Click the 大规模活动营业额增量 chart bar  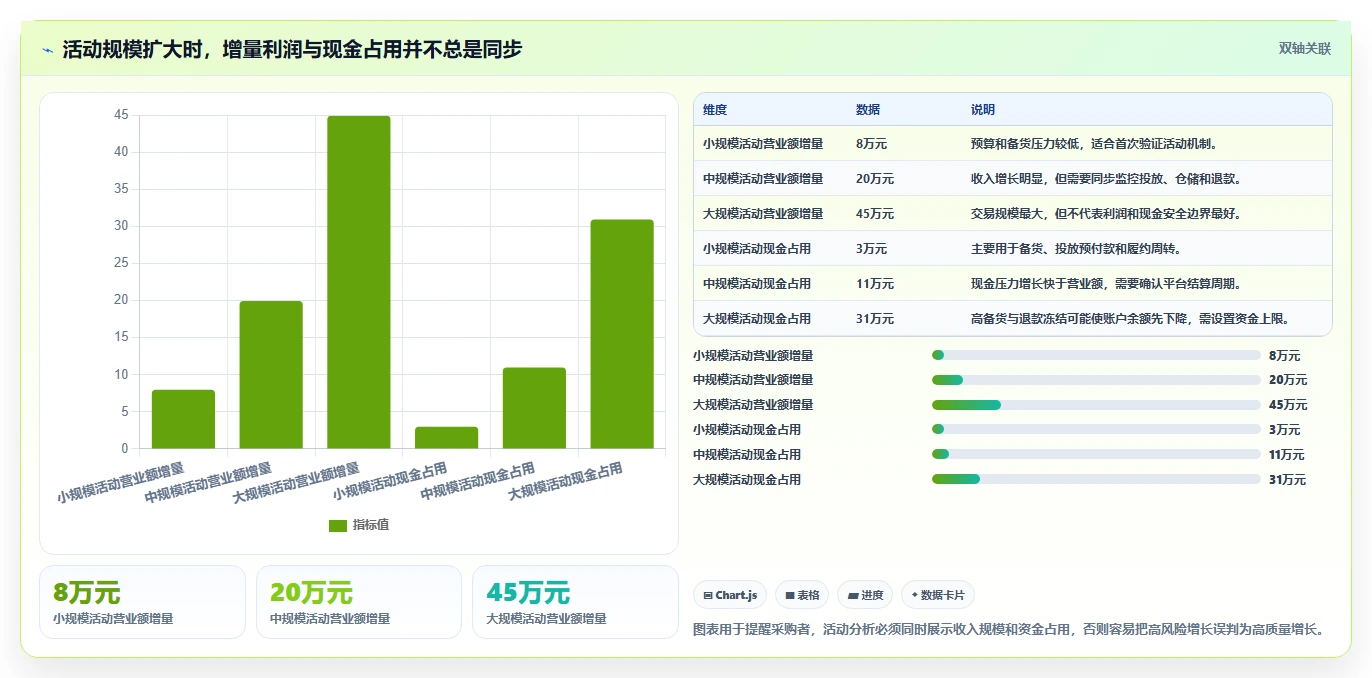click(x=359, y=282)
